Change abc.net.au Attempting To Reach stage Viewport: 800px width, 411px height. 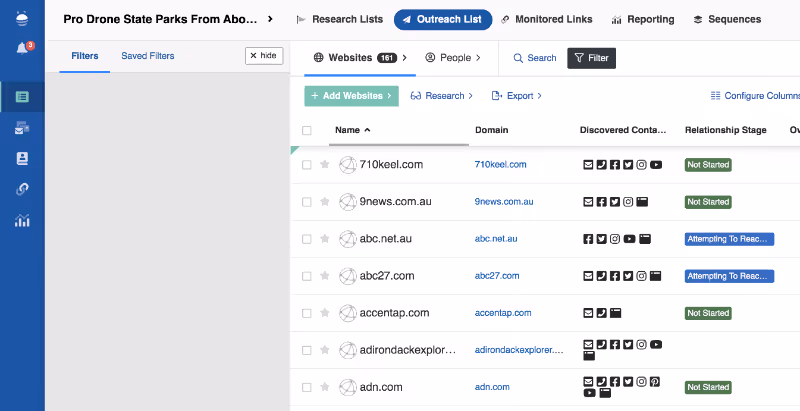pos(729,239)
